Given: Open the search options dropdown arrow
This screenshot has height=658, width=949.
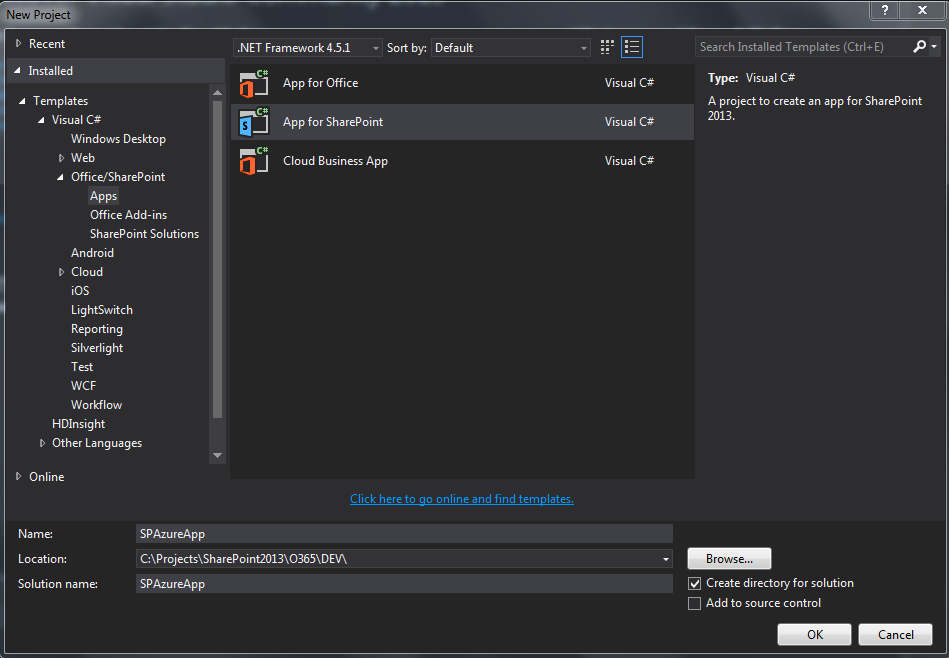Looking at the screenshot, I should pos(933,46).
